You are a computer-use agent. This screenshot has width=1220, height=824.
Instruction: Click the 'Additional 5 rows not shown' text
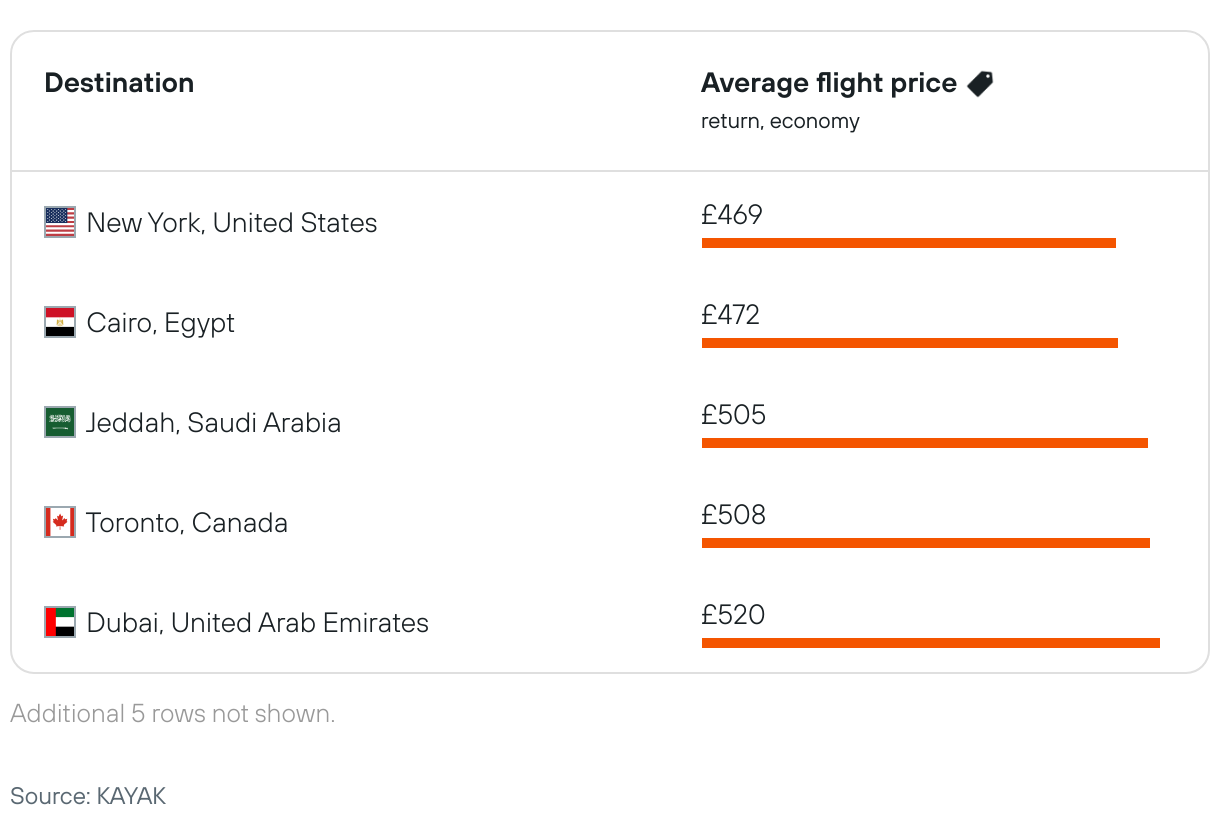pos(172,714)
